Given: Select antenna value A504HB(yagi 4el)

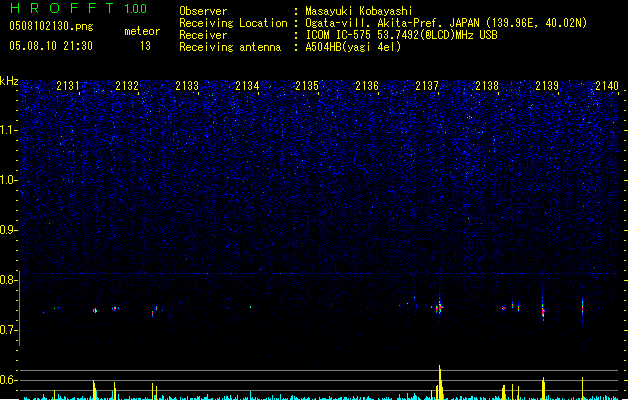Looking at the screenshot, I should tap(353, 47).
